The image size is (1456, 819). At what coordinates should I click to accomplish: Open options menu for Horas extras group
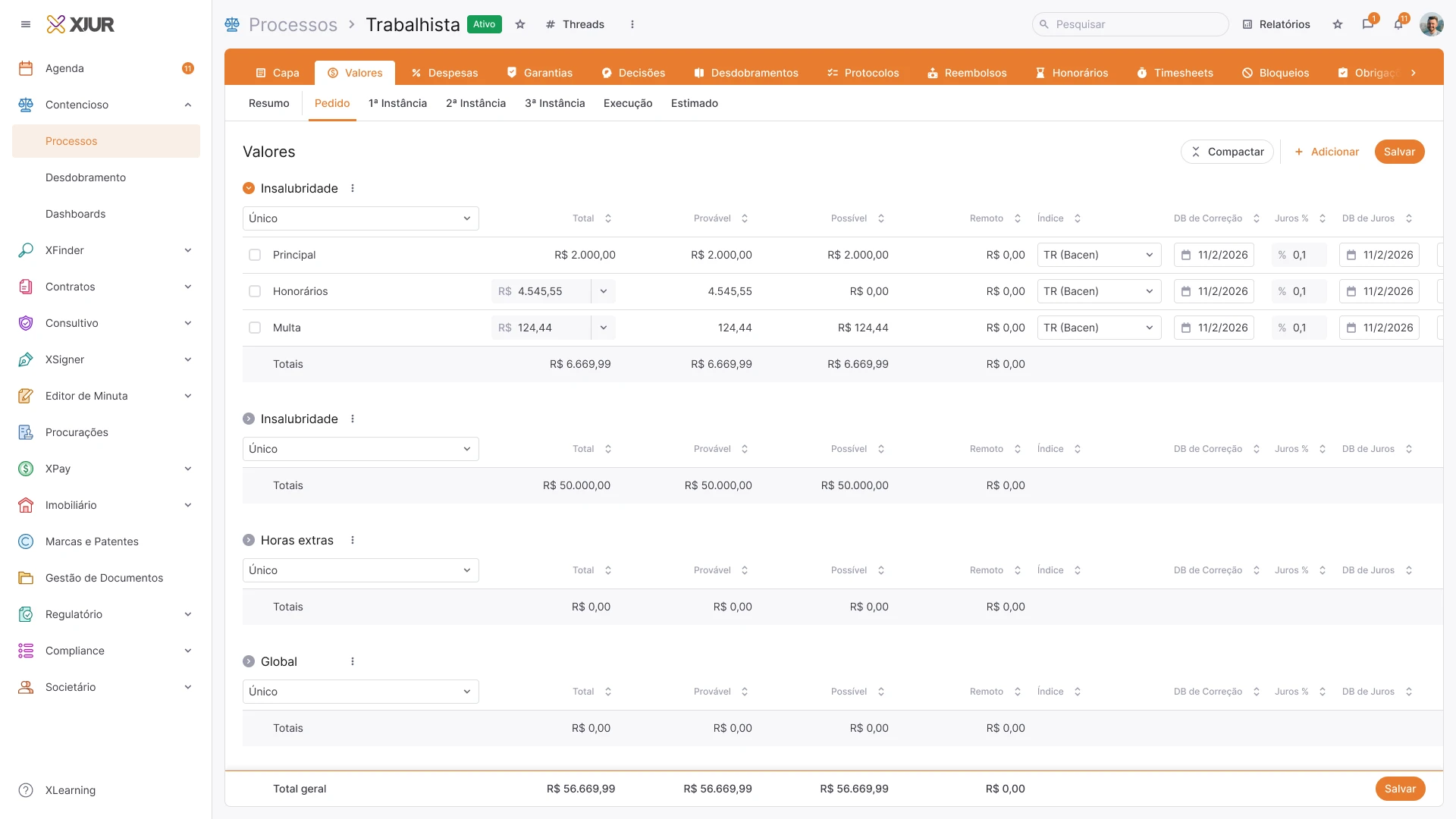pyautogui.click(x=353, y=540)
